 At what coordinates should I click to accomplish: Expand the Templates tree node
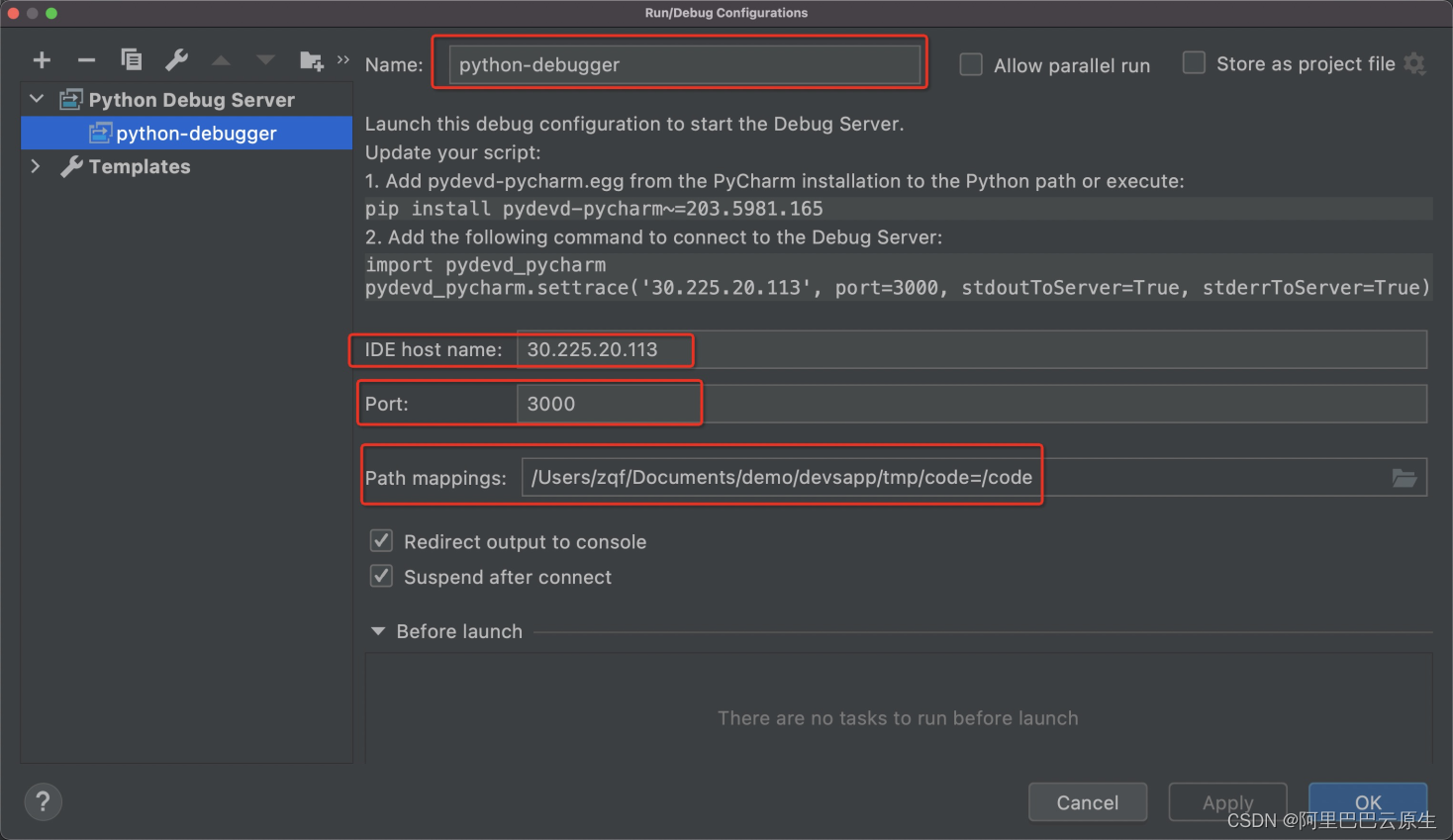coord(36,166)
